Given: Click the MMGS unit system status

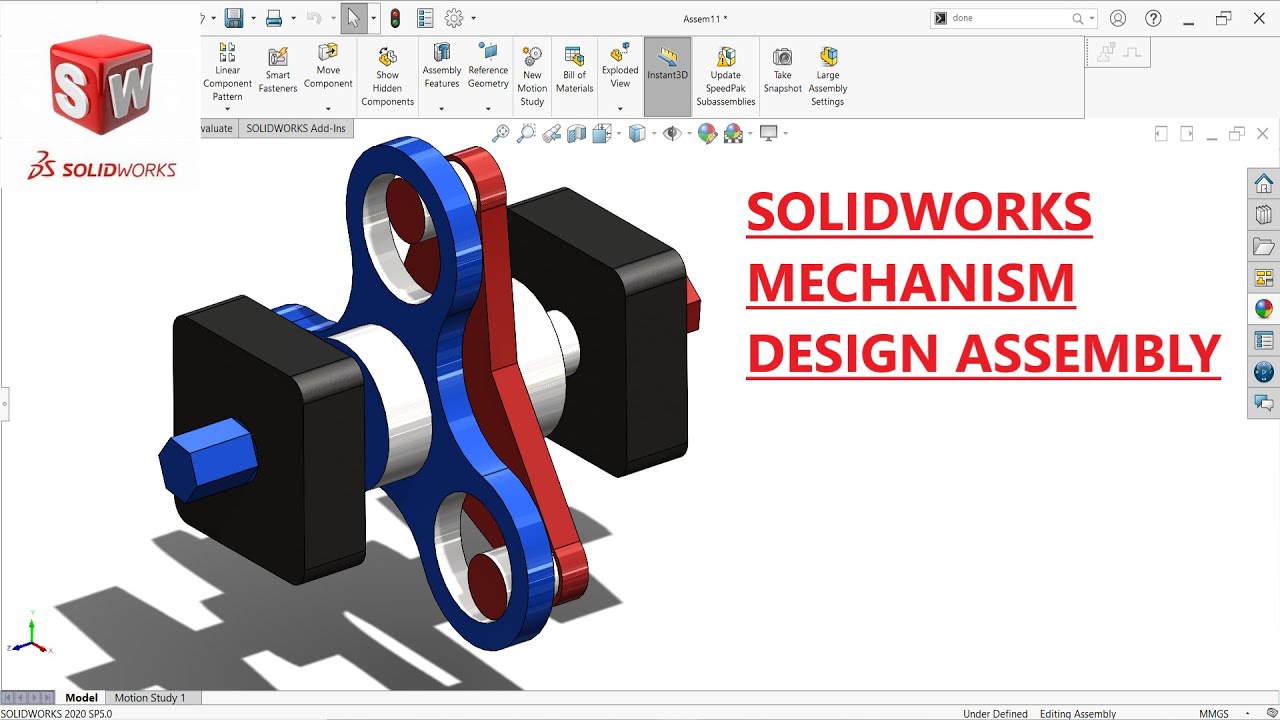Looking at the screenshot, I should 1214,714.
